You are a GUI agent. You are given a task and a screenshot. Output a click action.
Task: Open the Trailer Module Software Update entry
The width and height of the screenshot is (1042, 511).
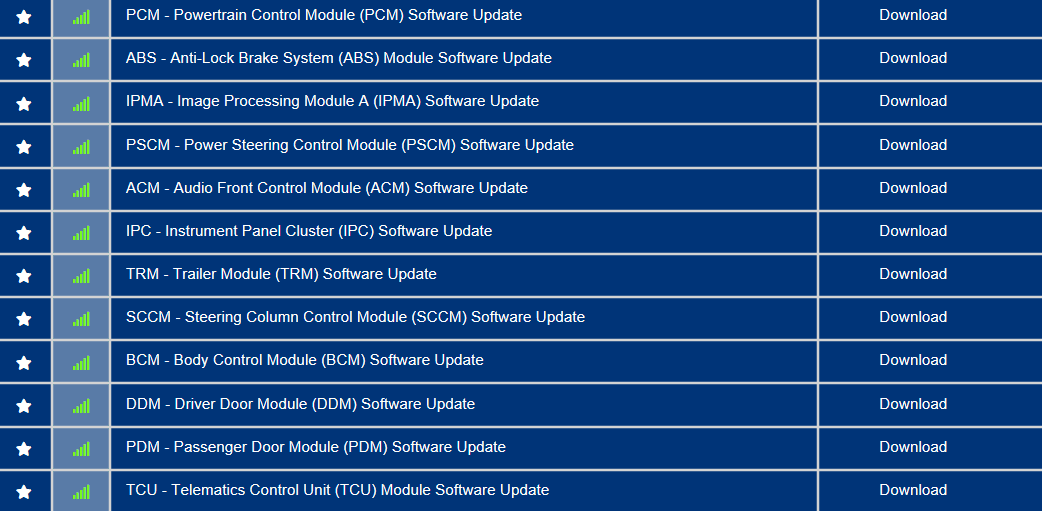(281, 274)
